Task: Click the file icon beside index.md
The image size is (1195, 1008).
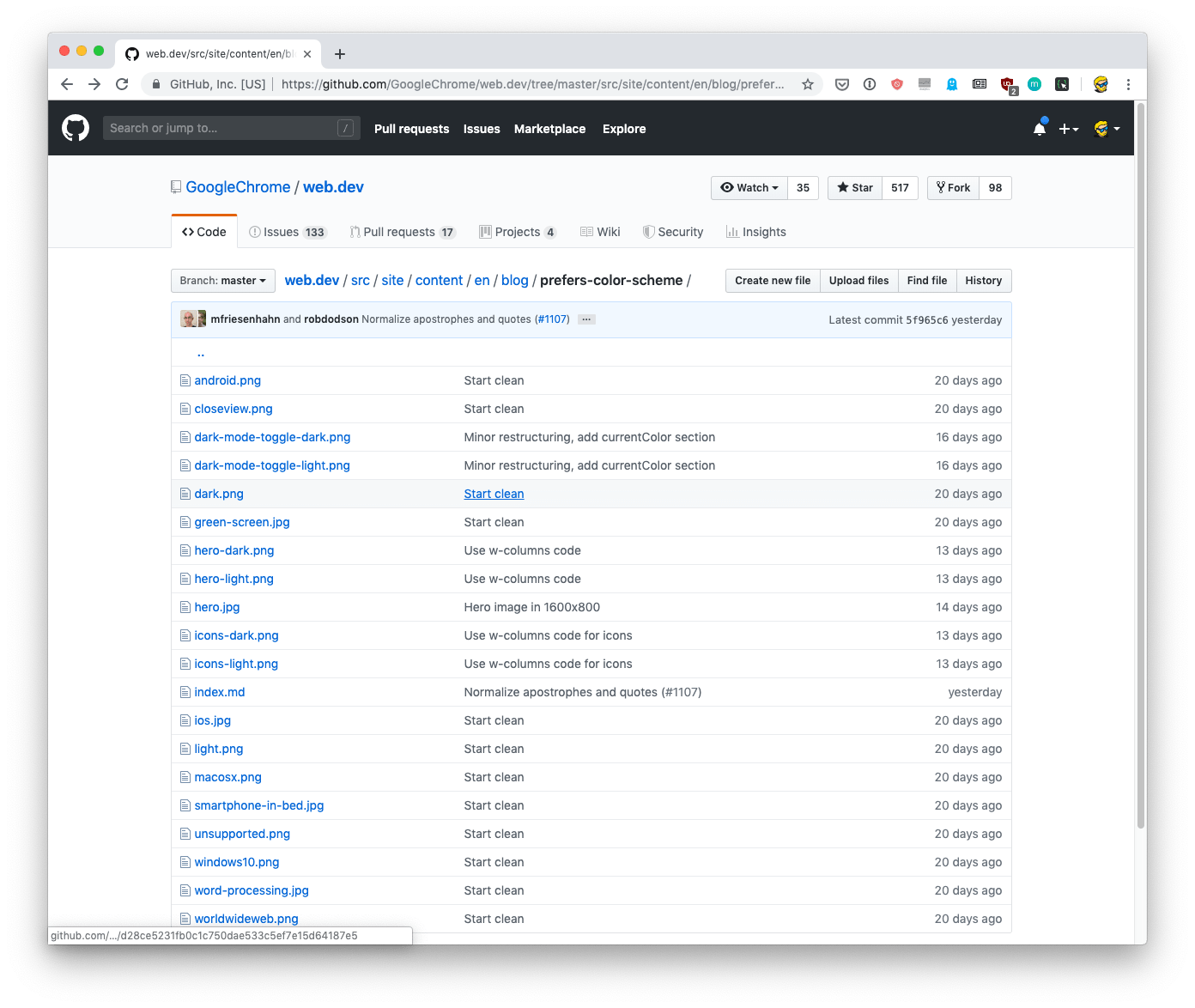Action: click(185, 691)
